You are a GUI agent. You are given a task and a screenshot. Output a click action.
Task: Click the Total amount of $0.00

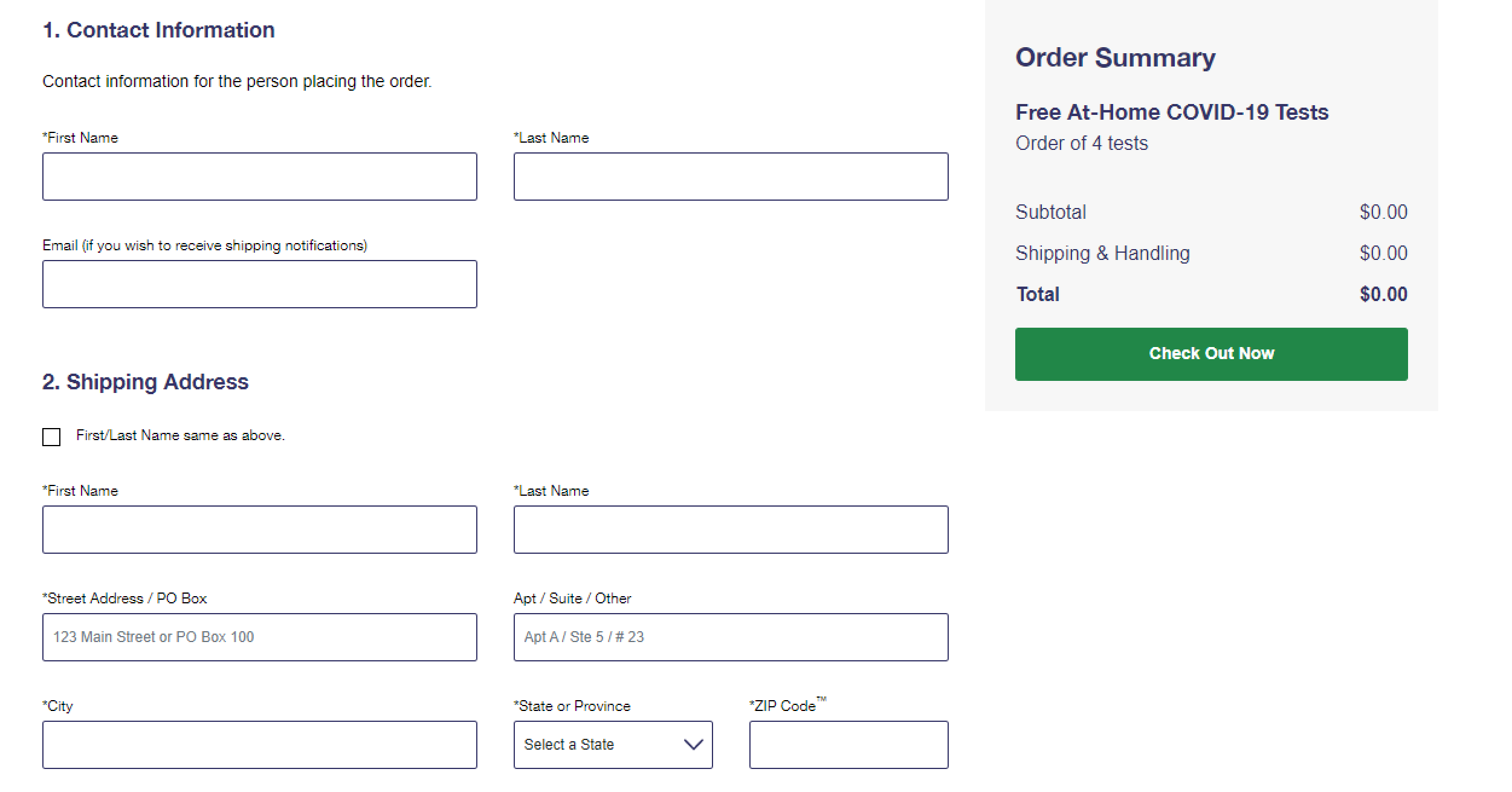click(1383, 293)
